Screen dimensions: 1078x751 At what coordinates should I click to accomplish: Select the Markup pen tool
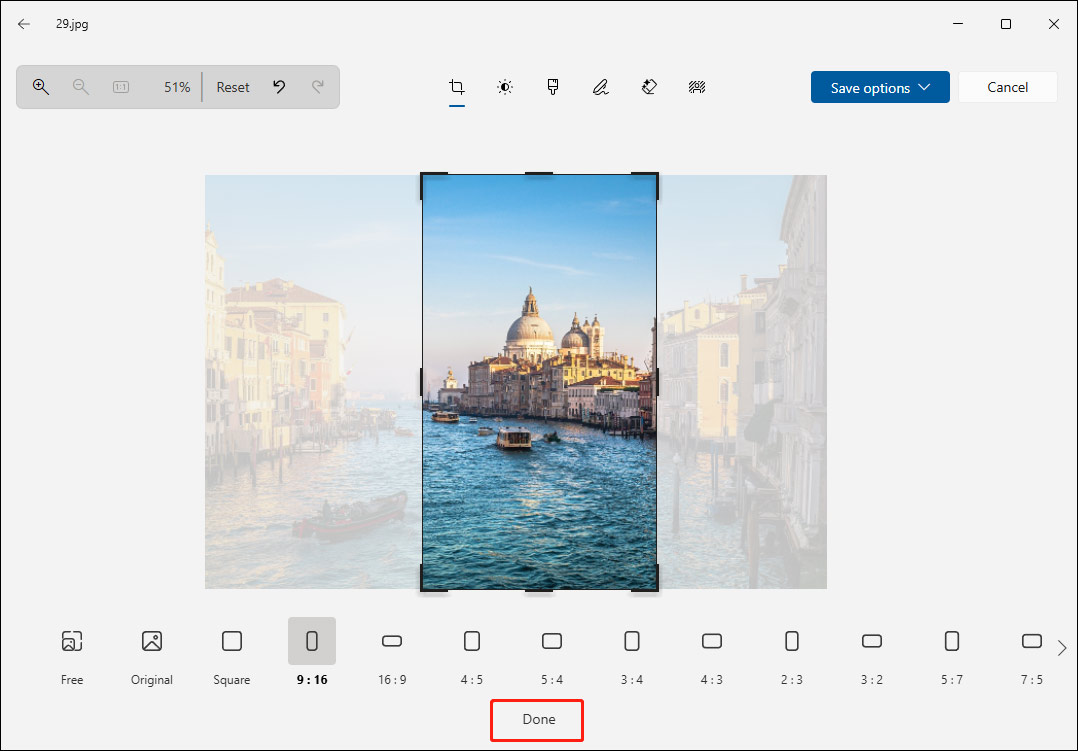[601, 87]
